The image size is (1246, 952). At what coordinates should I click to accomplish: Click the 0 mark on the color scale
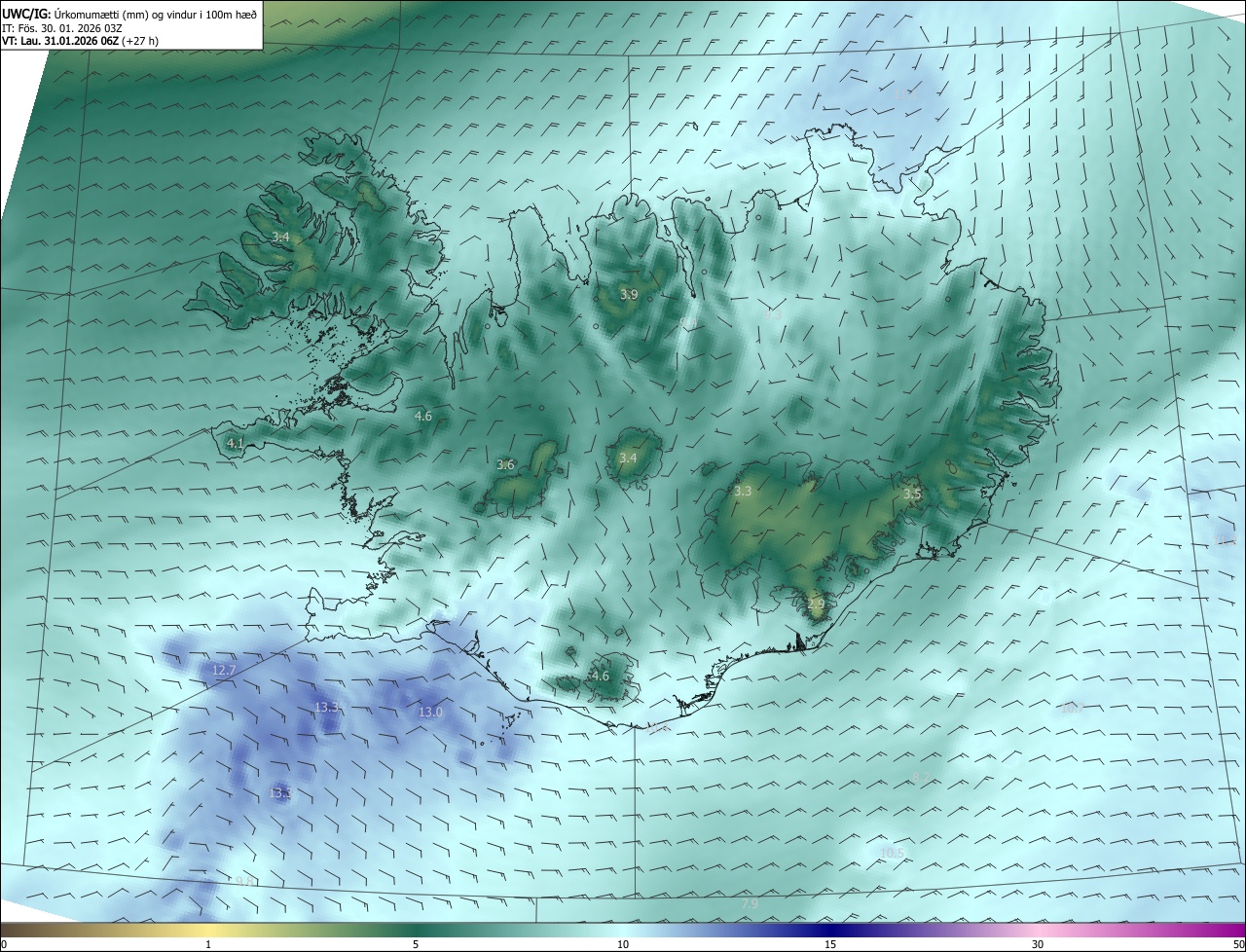[4, 944]
